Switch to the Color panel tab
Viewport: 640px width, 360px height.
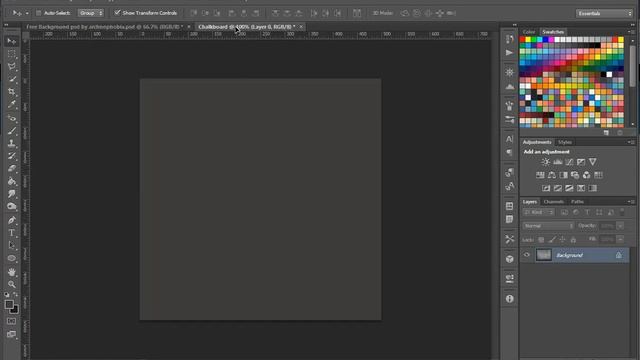[529, 32]
